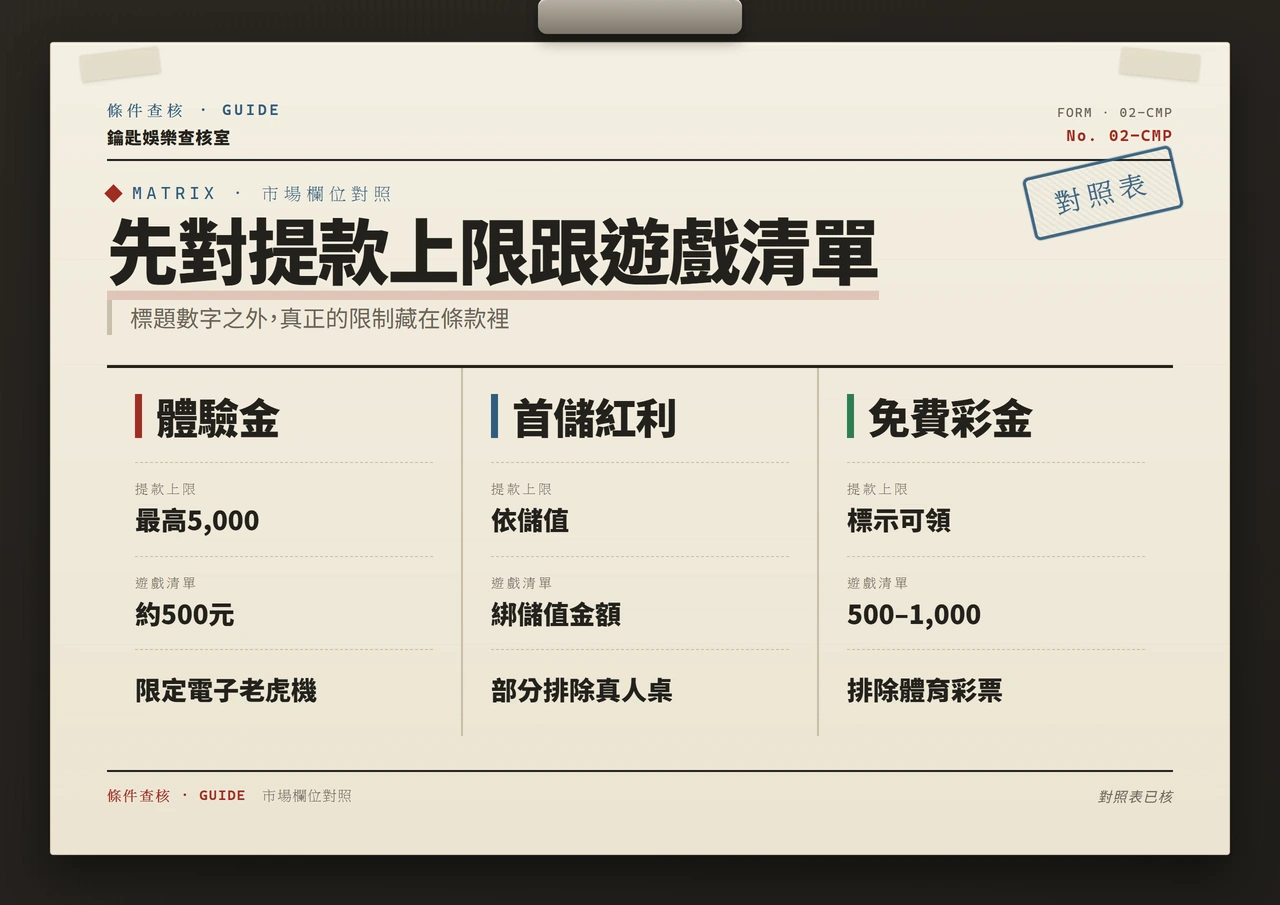The height and width of the screenshot is (905, 1280).
Task: Click the note 限定電子老虎機
Action: click(226, 690)
